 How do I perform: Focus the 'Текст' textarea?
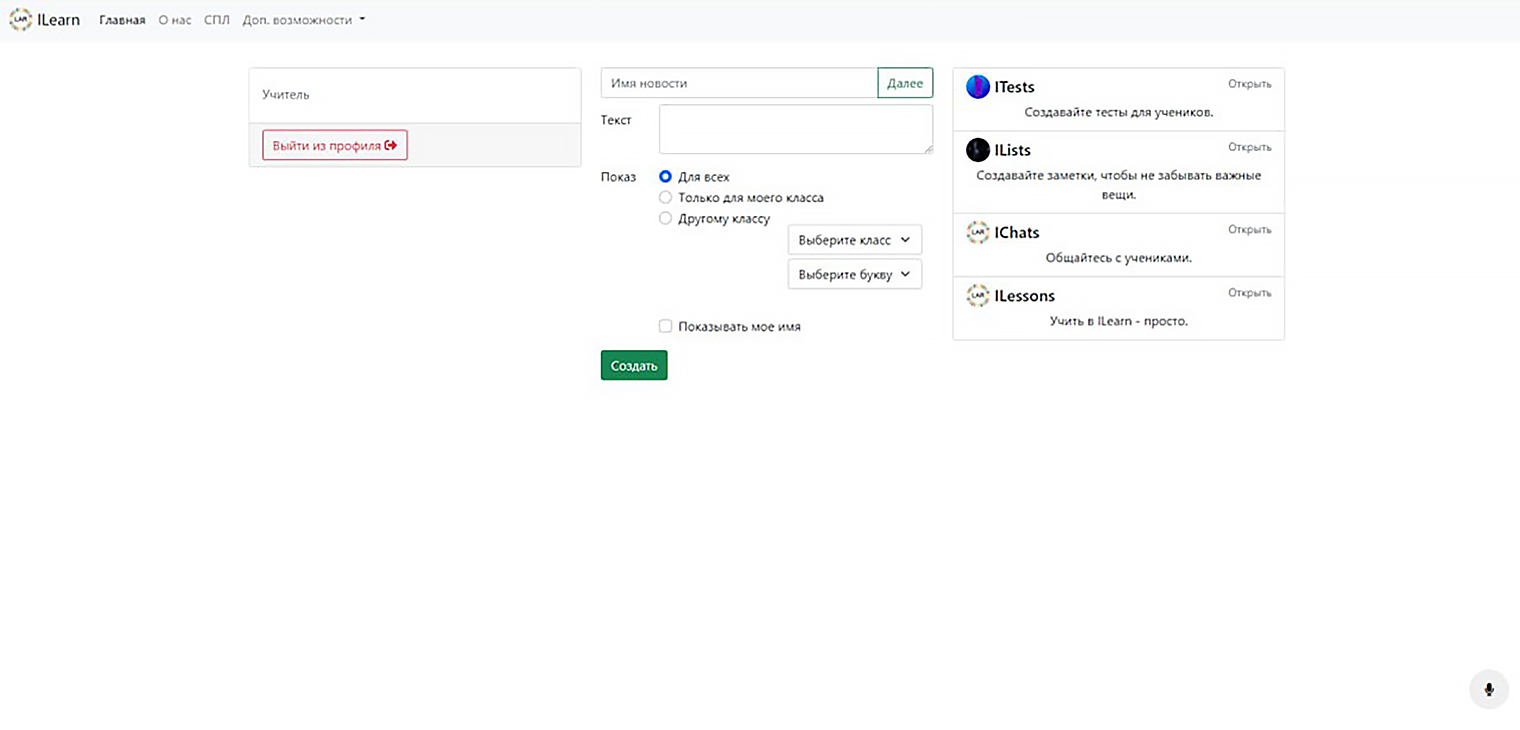click(796, 129)
